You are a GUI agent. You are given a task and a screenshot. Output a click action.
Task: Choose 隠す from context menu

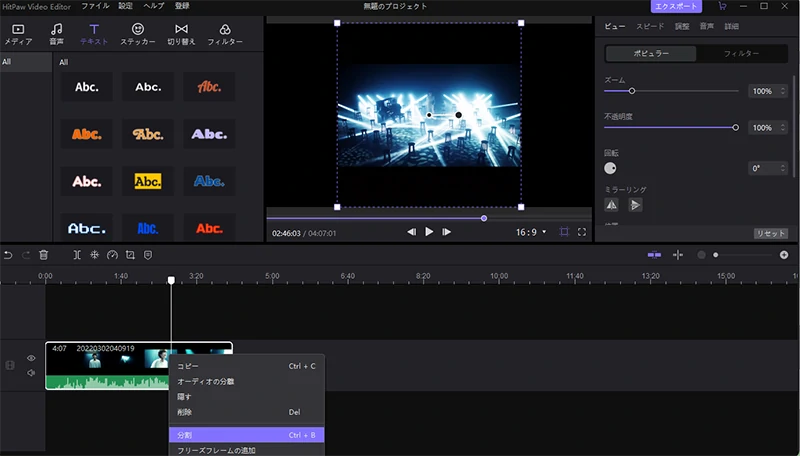pos(246,397)
